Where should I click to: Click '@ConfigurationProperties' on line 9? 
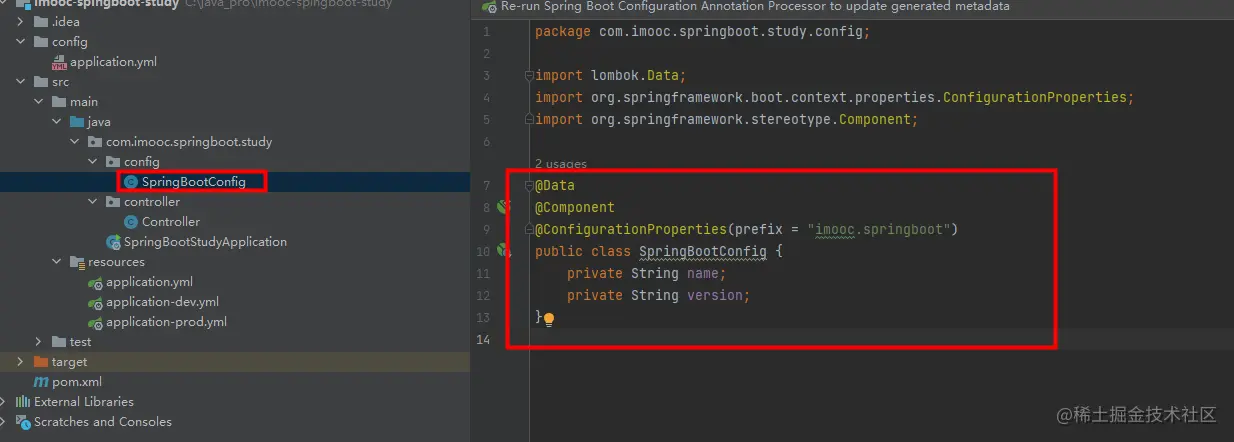pyautogui.click(x=631, y=230)
